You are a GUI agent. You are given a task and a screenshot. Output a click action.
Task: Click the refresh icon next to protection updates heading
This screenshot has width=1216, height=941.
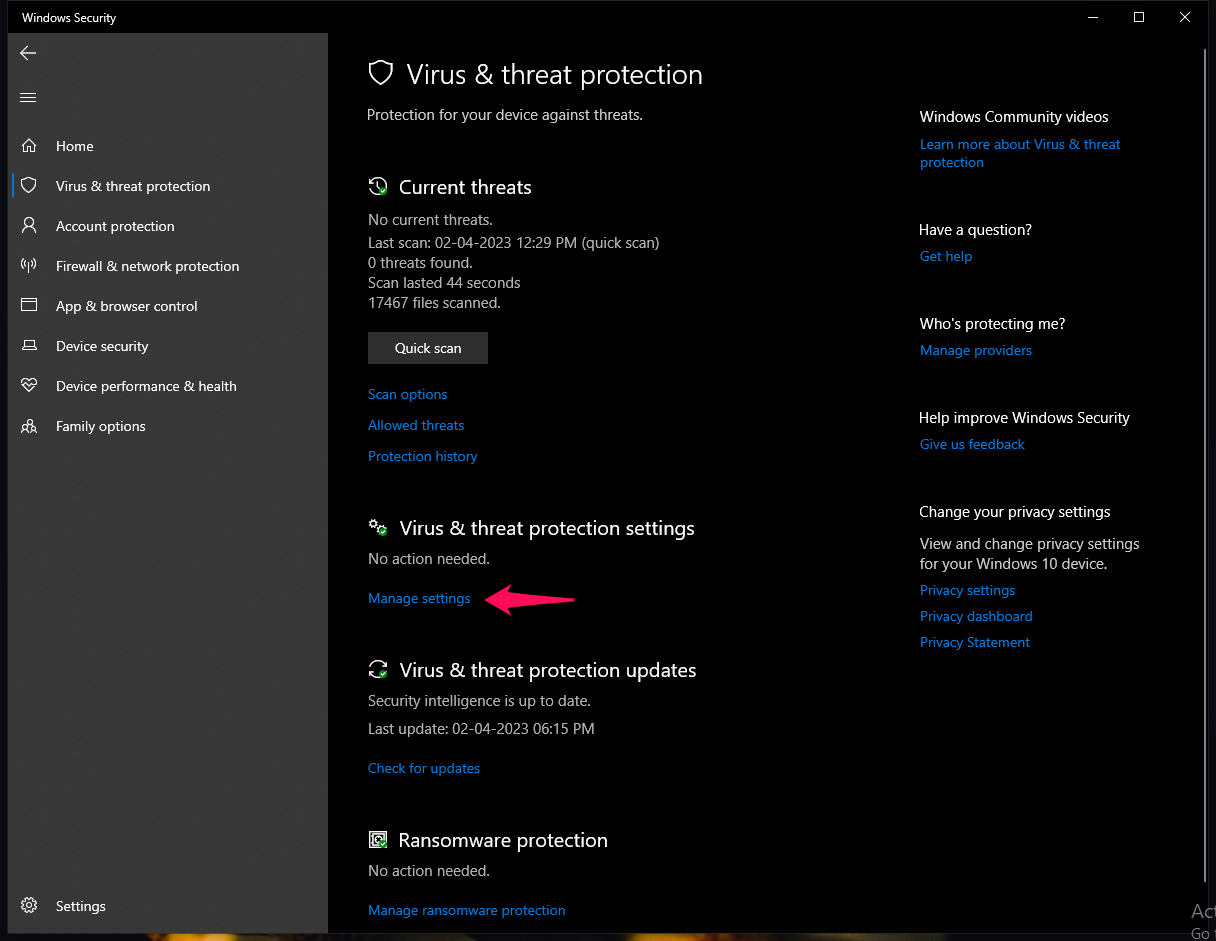pyautogui.click(x=378, y=670)
